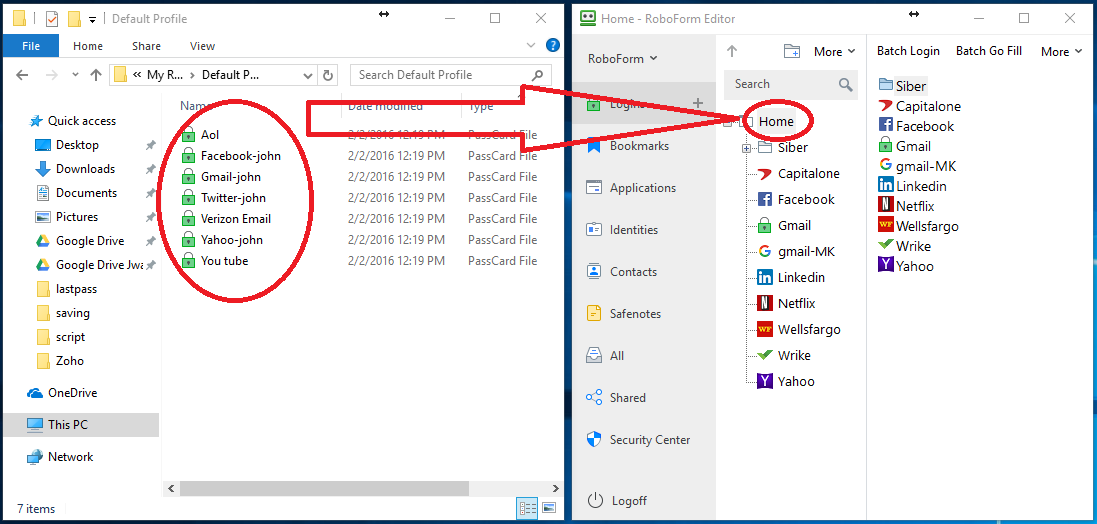The image size is (1097, 524).
Task: Open the Share ribbon tab in Explorer
Action: (146, 46)
